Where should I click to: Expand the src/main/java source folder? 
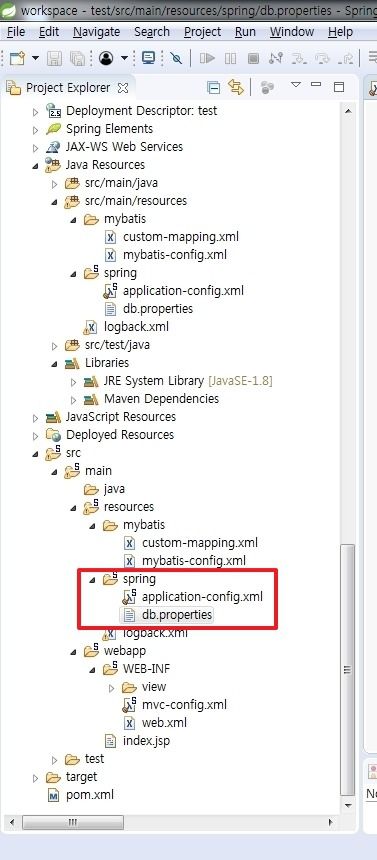[x=54, y=183]
